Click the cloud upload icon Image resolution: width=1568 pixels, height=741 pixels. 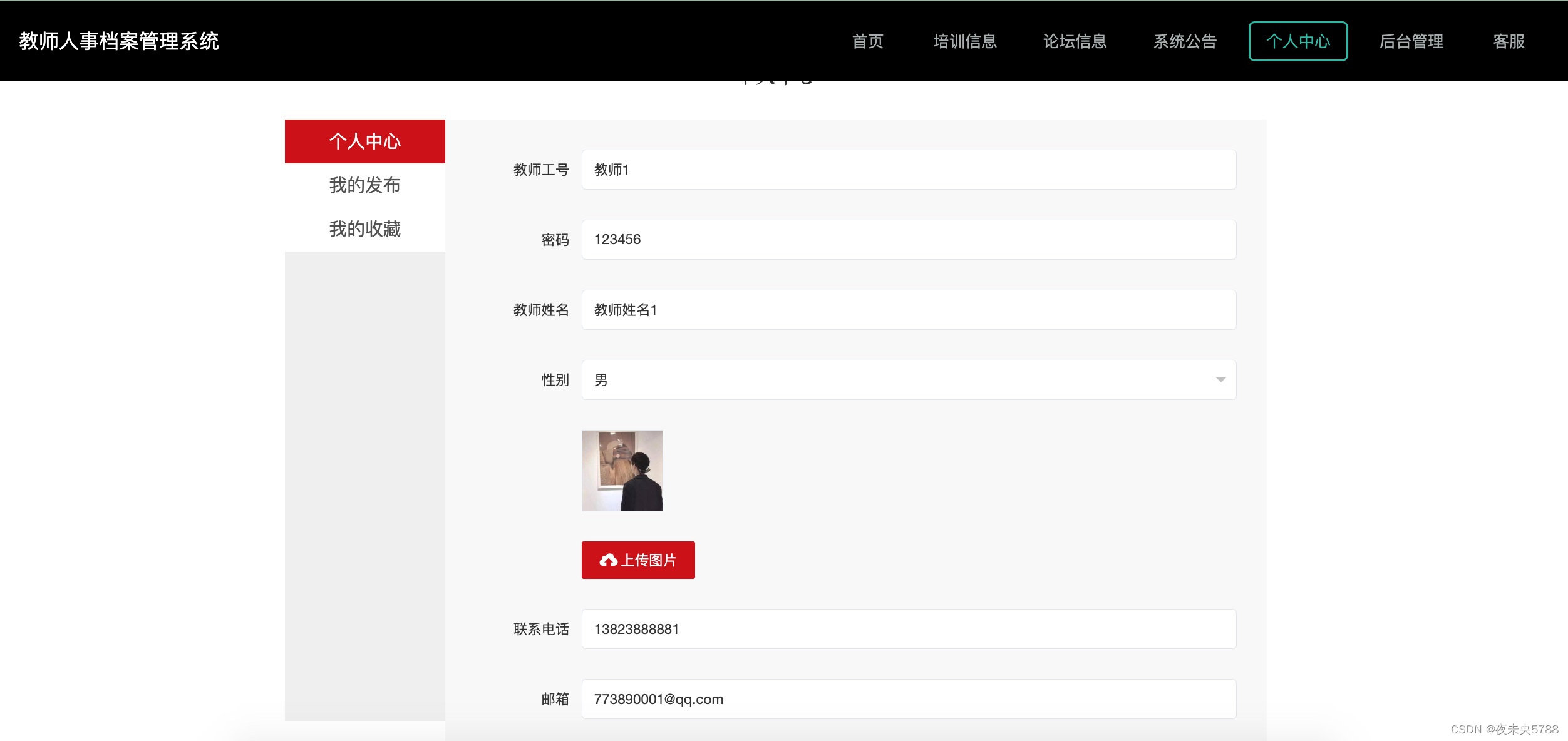pyautogui.click(x=608, y=560)
